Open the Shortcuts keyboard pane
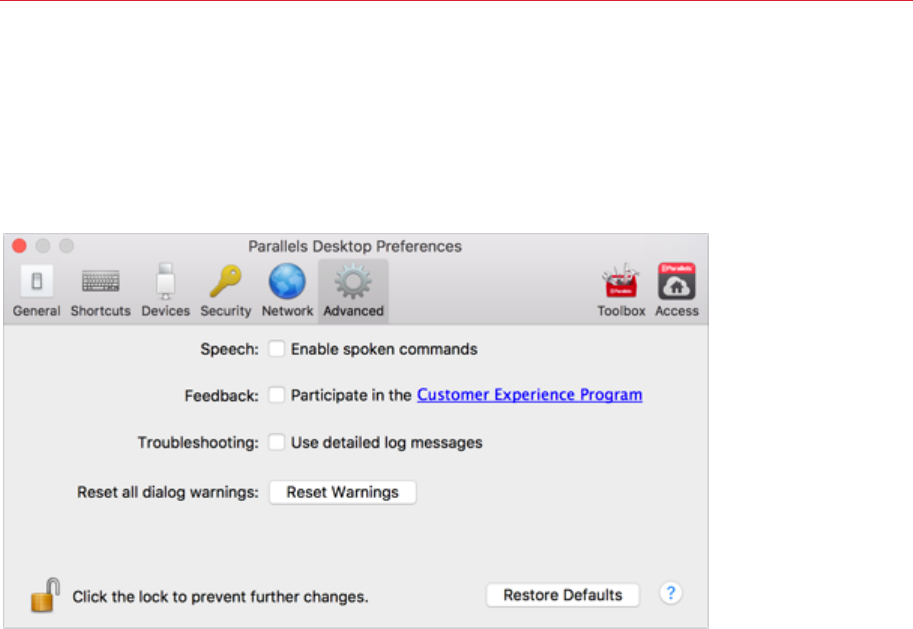Viewport: 913px width, 629px height. tap(101, 291)
